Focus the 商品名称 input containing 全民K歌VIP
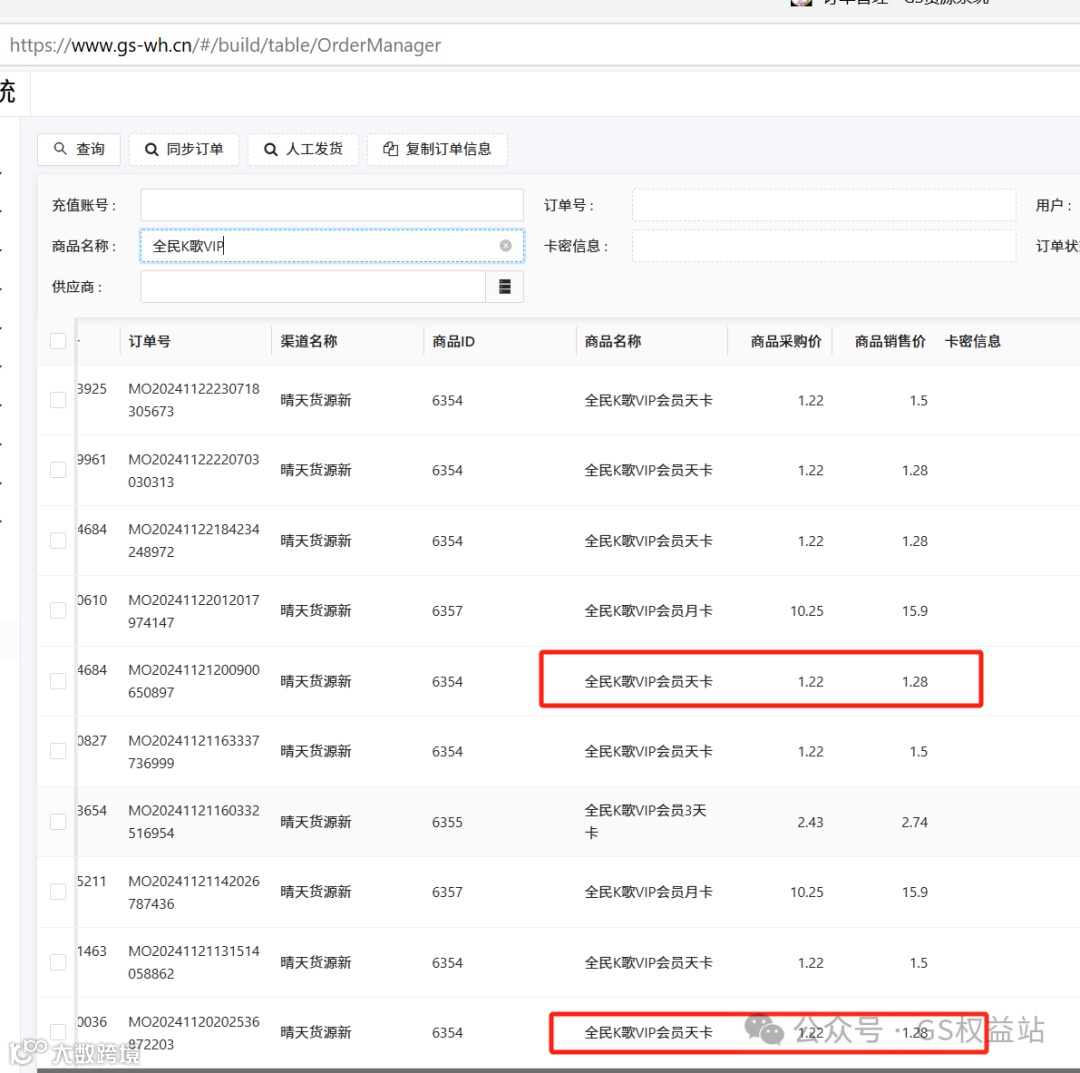Viewport: 1080px width, 1073px height. pos(332,246)
